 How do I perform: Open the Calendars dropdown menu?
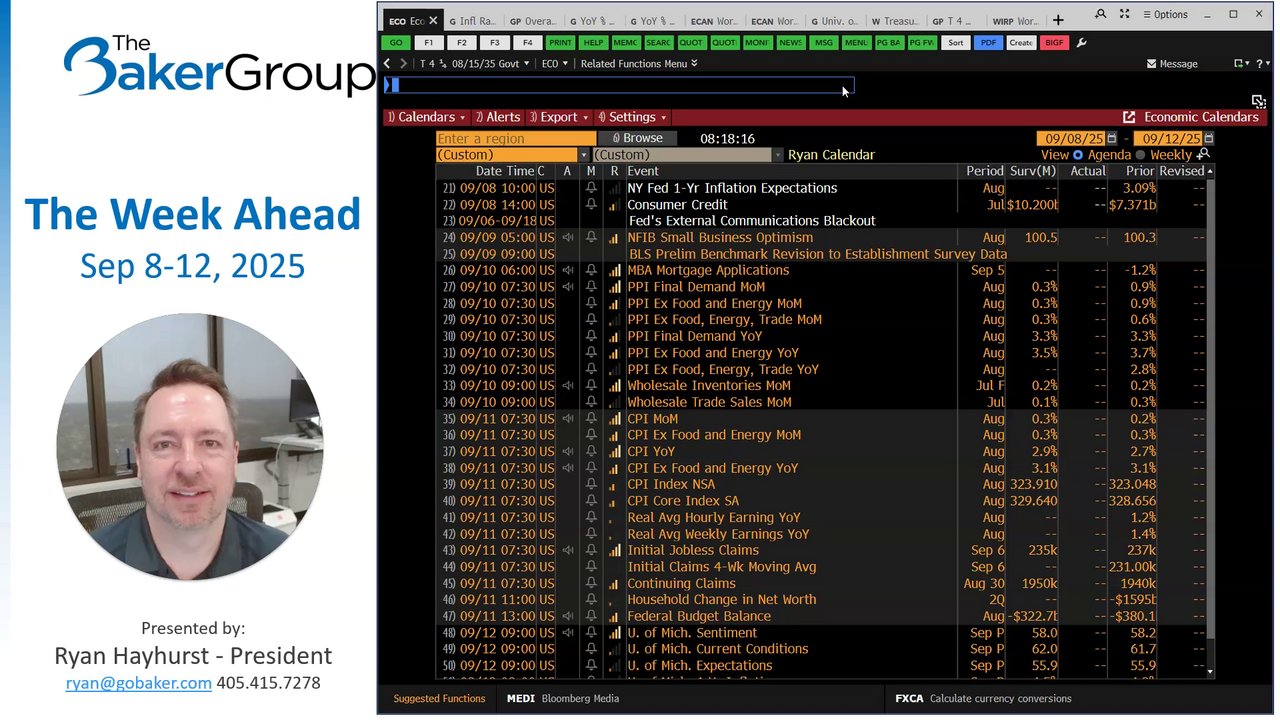426,117
